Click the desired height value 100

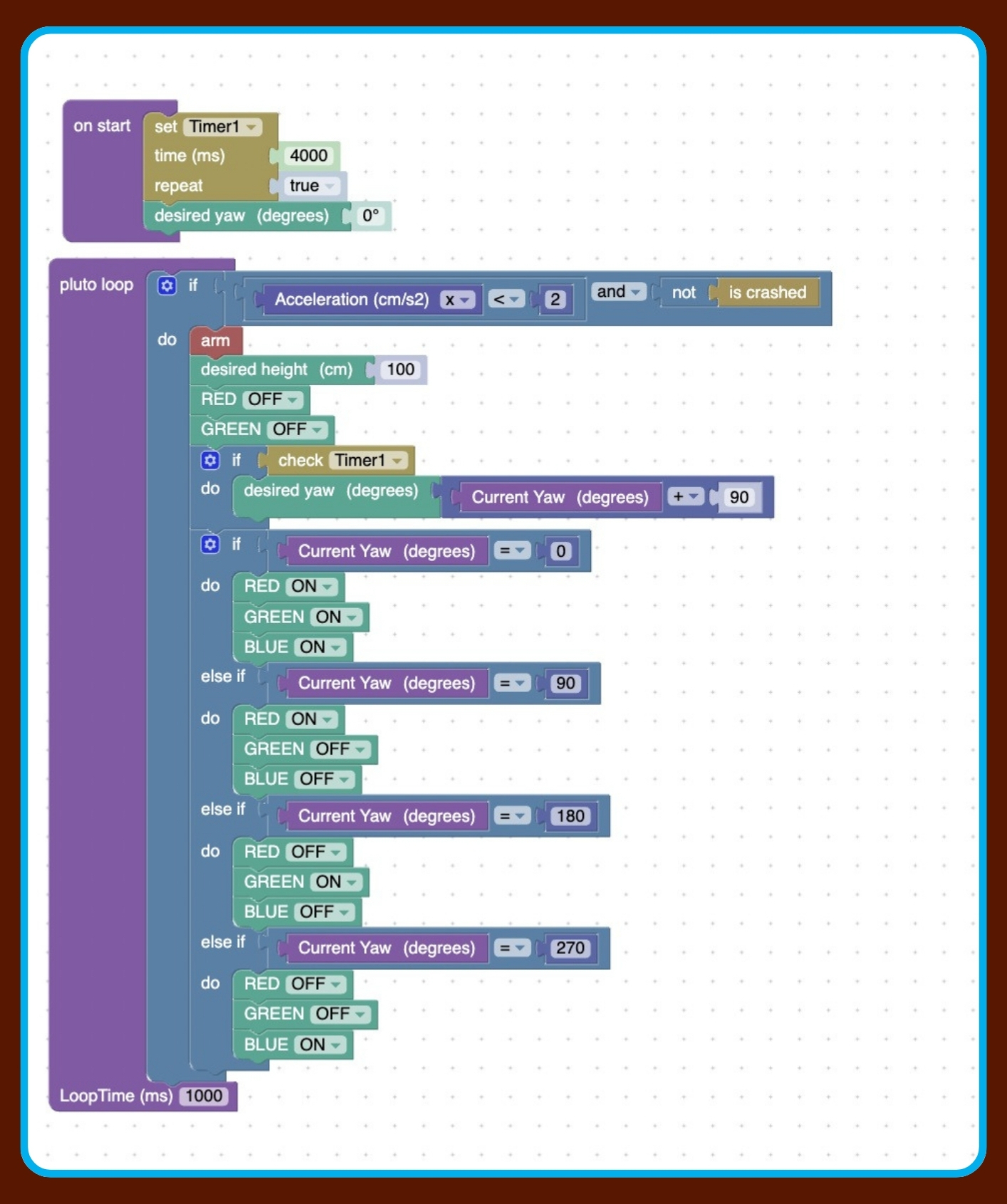tap(400, 370)
